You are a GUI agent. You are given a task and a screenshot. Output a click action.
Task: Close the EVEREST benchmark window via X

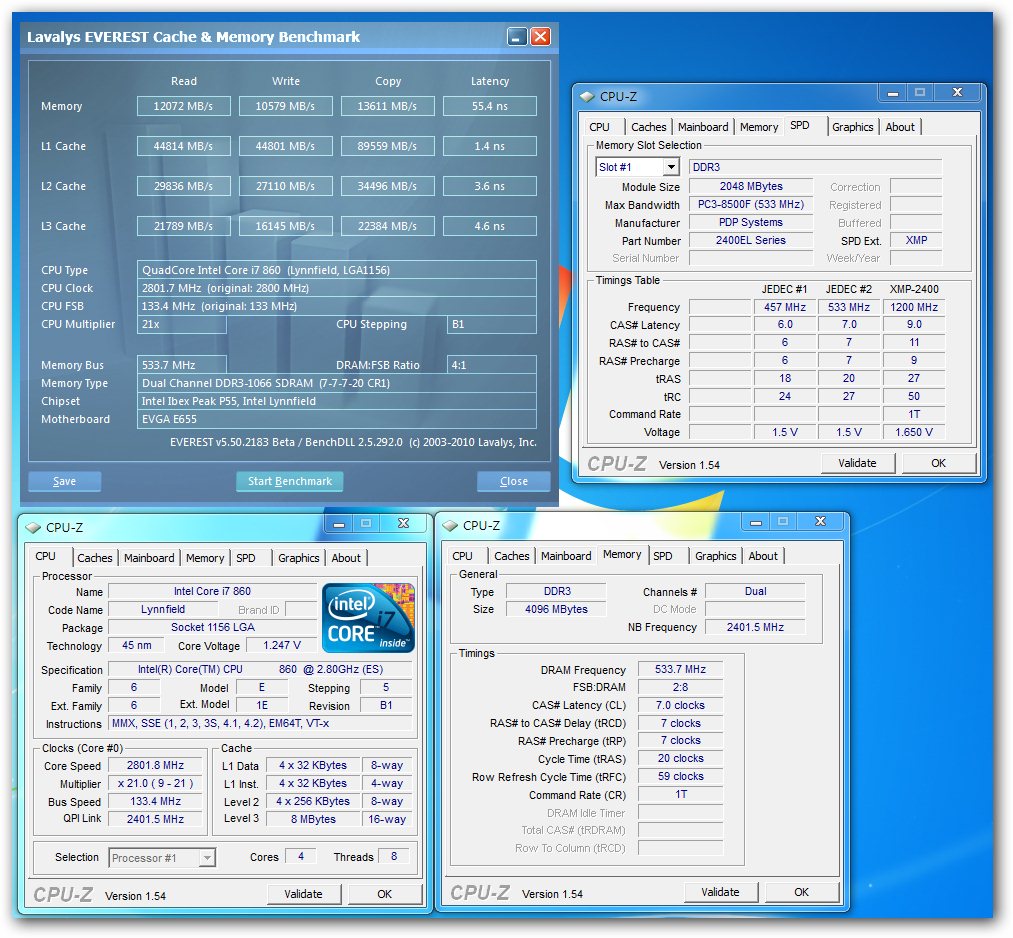pyautogui.click(x=541, y=37)
